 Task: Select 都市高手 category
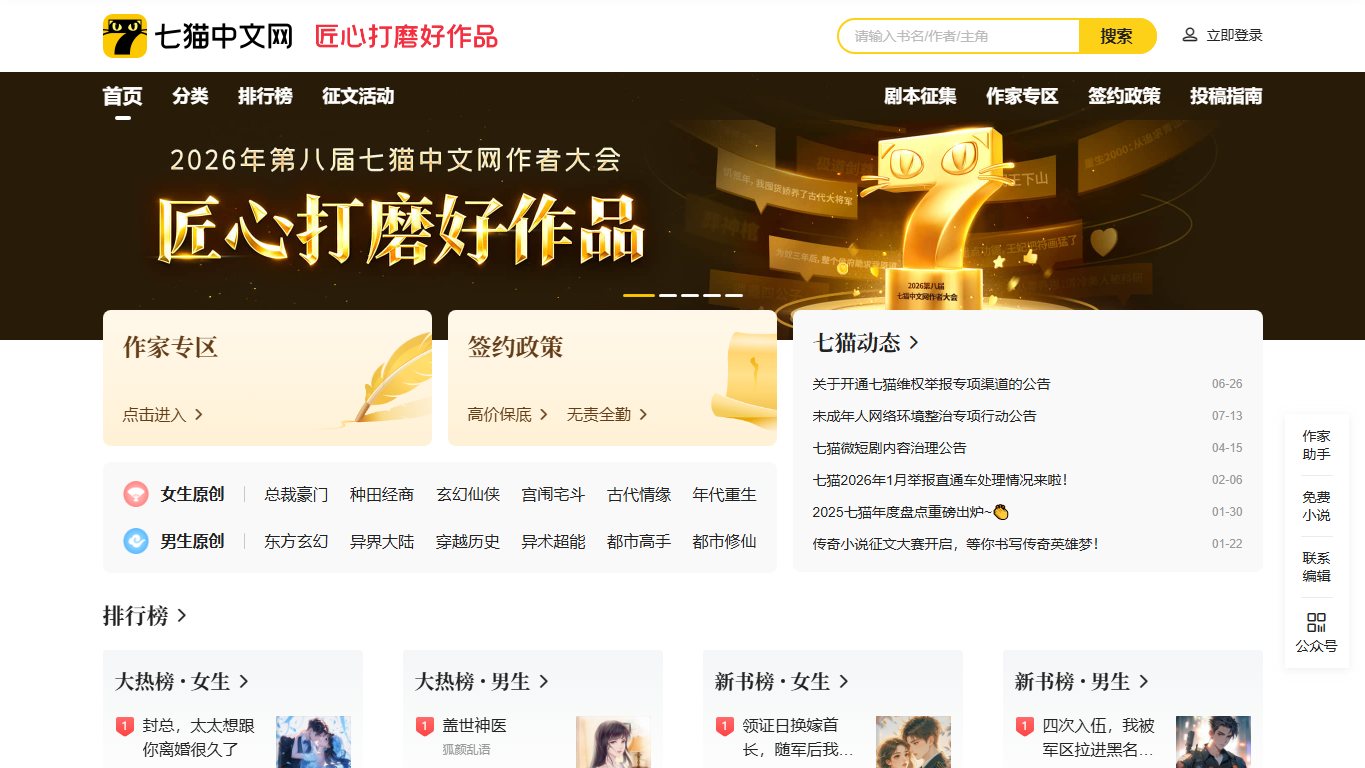639,541
